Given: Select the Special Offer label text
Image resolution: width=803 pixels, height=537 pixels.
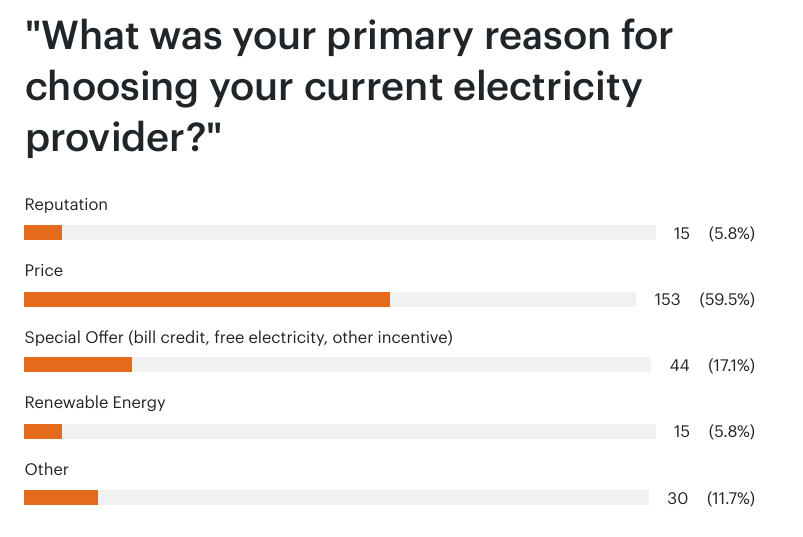Looking at the screenshot, I should pos(239,338).
